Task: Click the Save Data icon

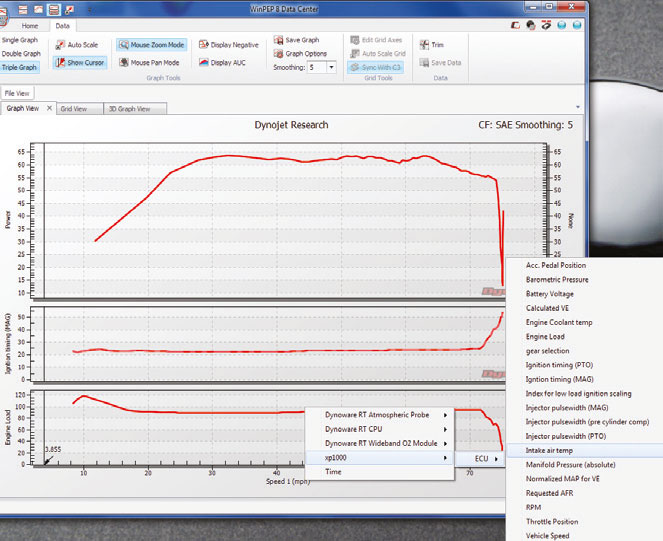Action: (424, 63)
